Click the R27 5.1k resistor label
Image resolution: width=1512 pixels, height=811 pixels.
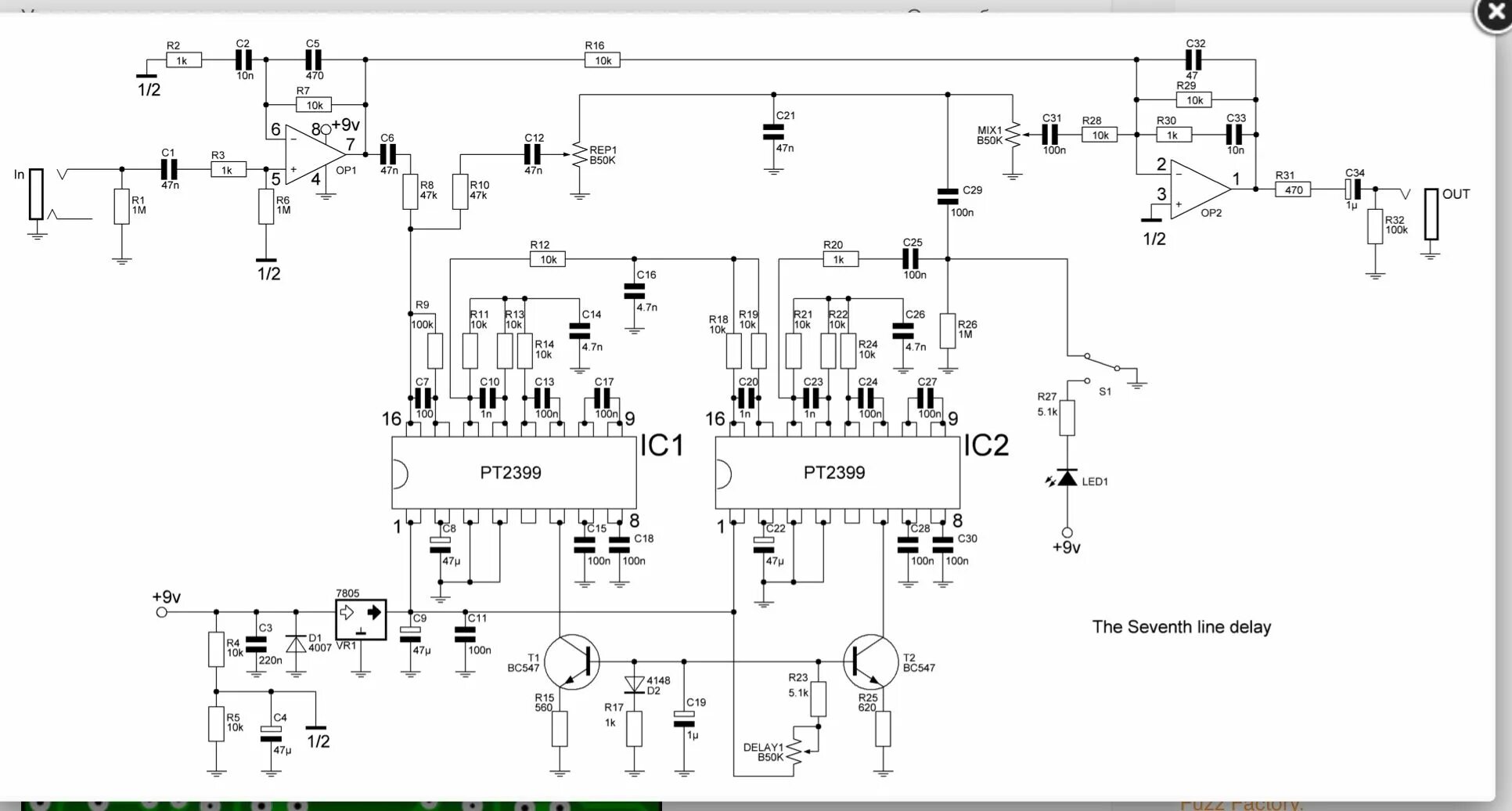coord(1047,404)
